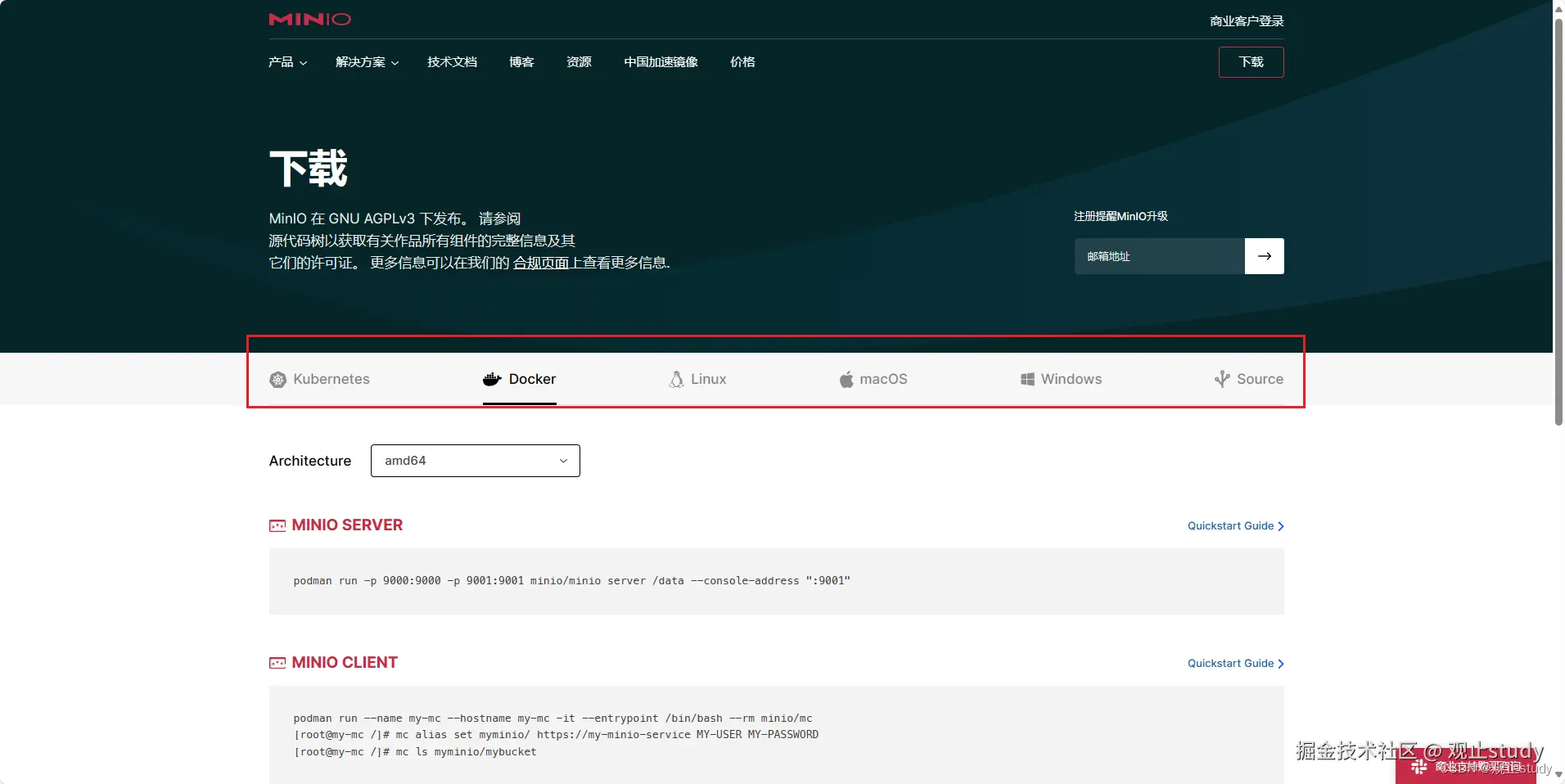The width and height of the screenshot is (1565, 784).
Task: Click the MINIO SERVER heading icon
Action: (277, 525)
